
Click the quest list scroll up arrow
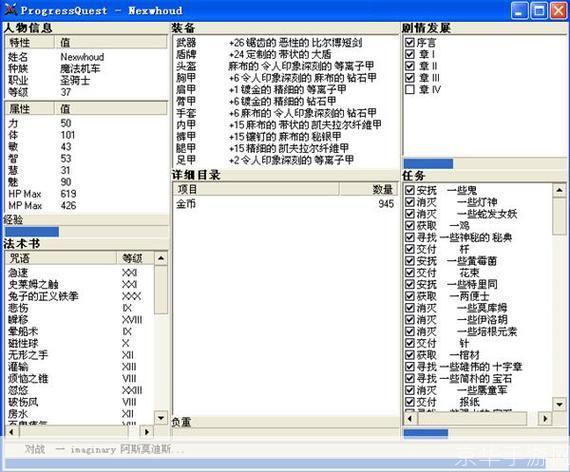point(559,190)
